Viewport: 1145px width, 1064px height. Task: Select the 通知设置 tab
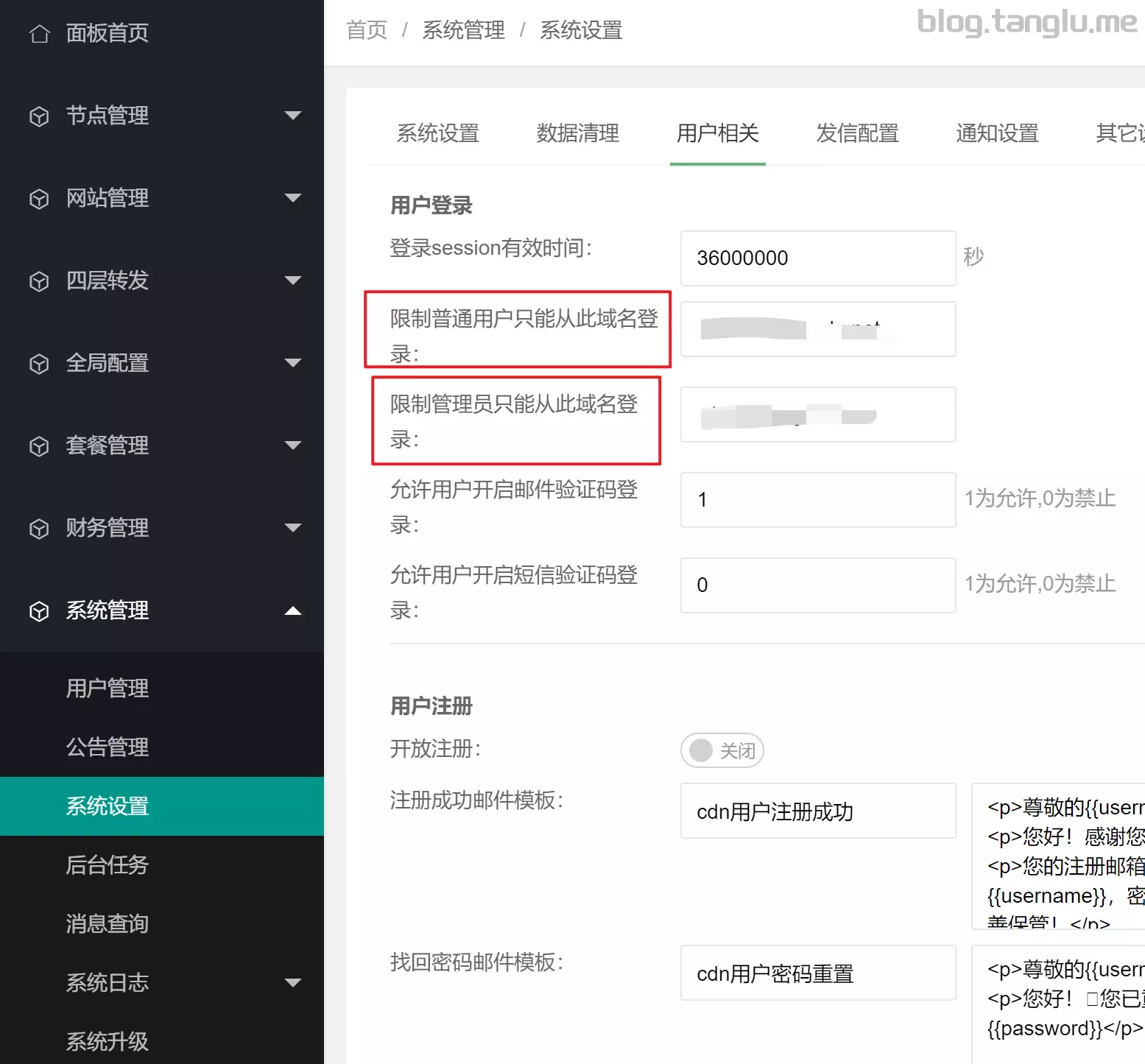click(997, 133)
